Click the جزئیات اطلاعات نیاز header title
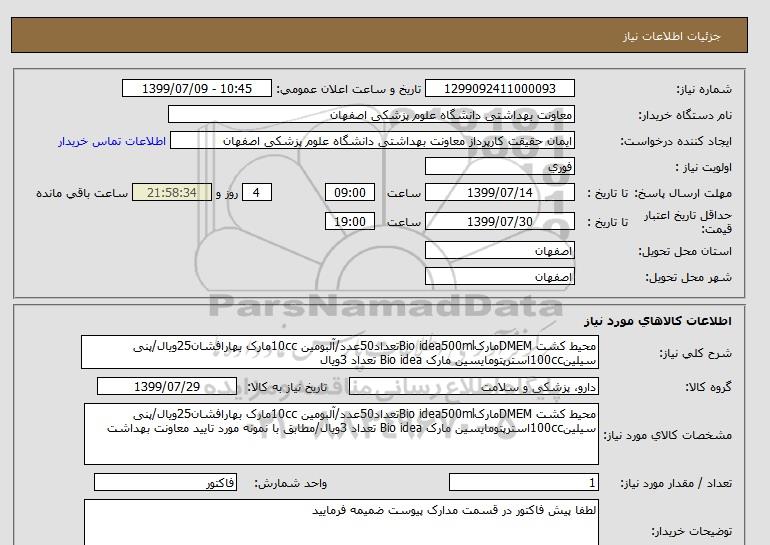770x545 pixels. 671,36
